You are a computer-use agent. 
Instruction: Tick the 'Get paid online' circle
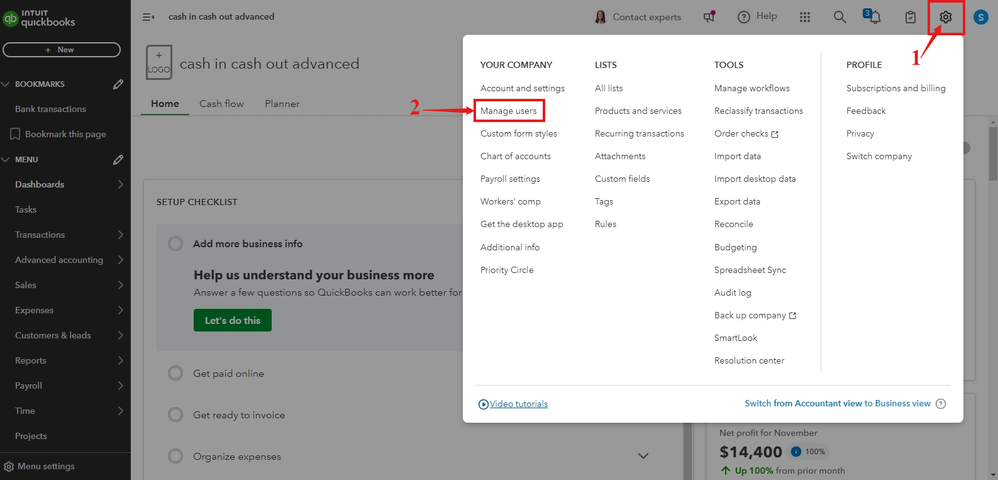click(x=176, y=373)
